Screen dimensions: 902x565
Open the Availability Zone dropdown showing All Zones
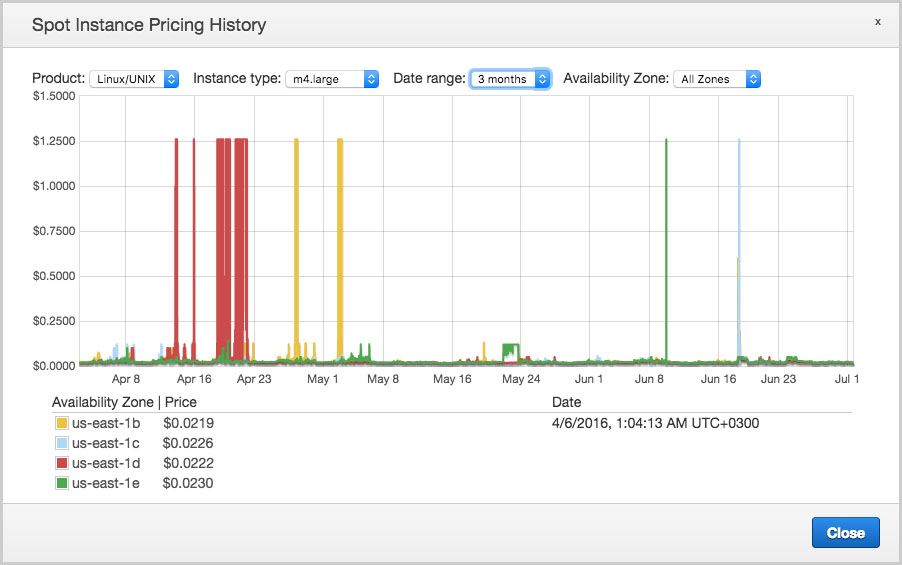[717, 79]
